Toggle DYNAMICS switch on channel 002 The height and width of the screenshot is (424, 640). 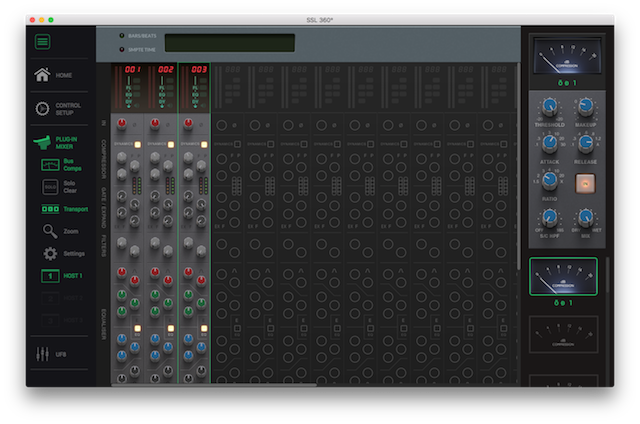[x=171, y=144]
